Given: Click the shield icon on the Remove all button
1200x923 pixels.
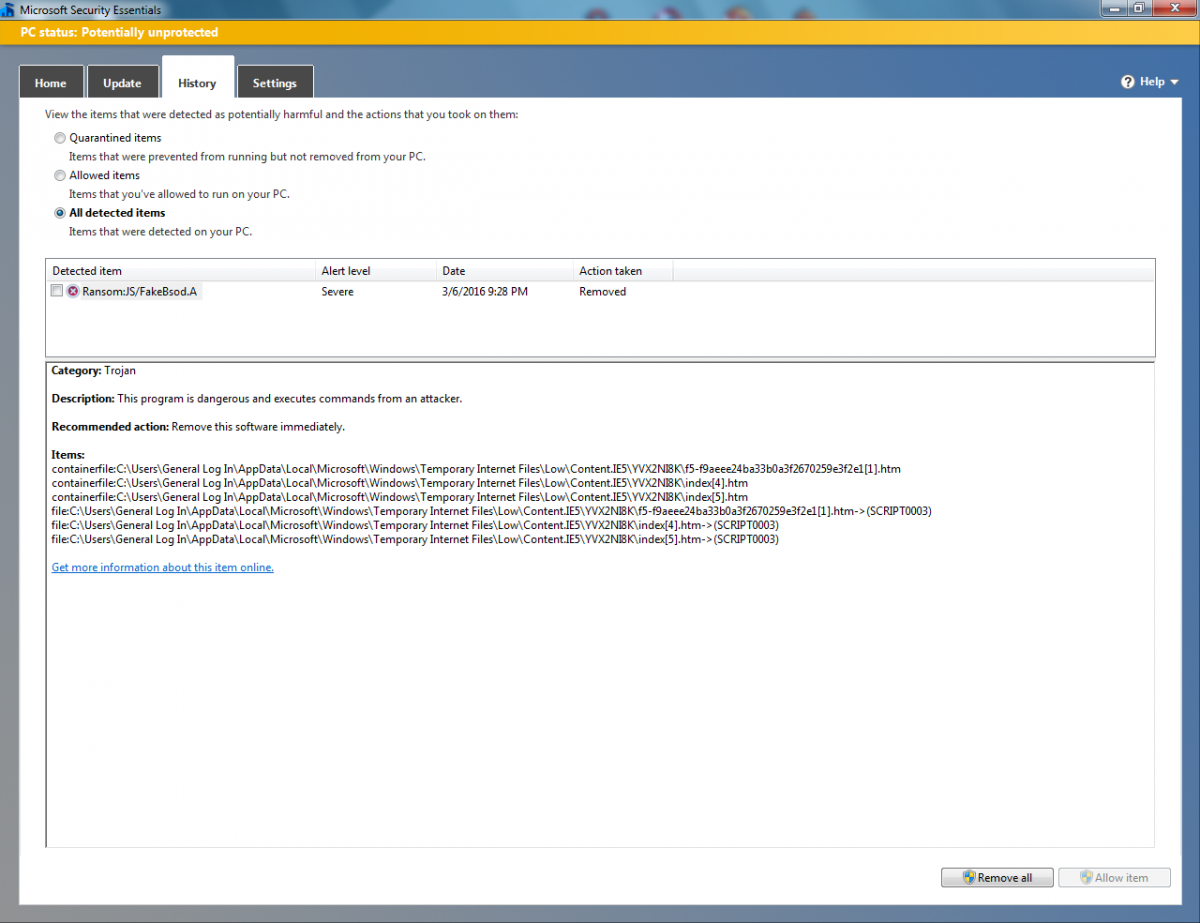Looking at the screenshot, I should [x=969, y=877].
